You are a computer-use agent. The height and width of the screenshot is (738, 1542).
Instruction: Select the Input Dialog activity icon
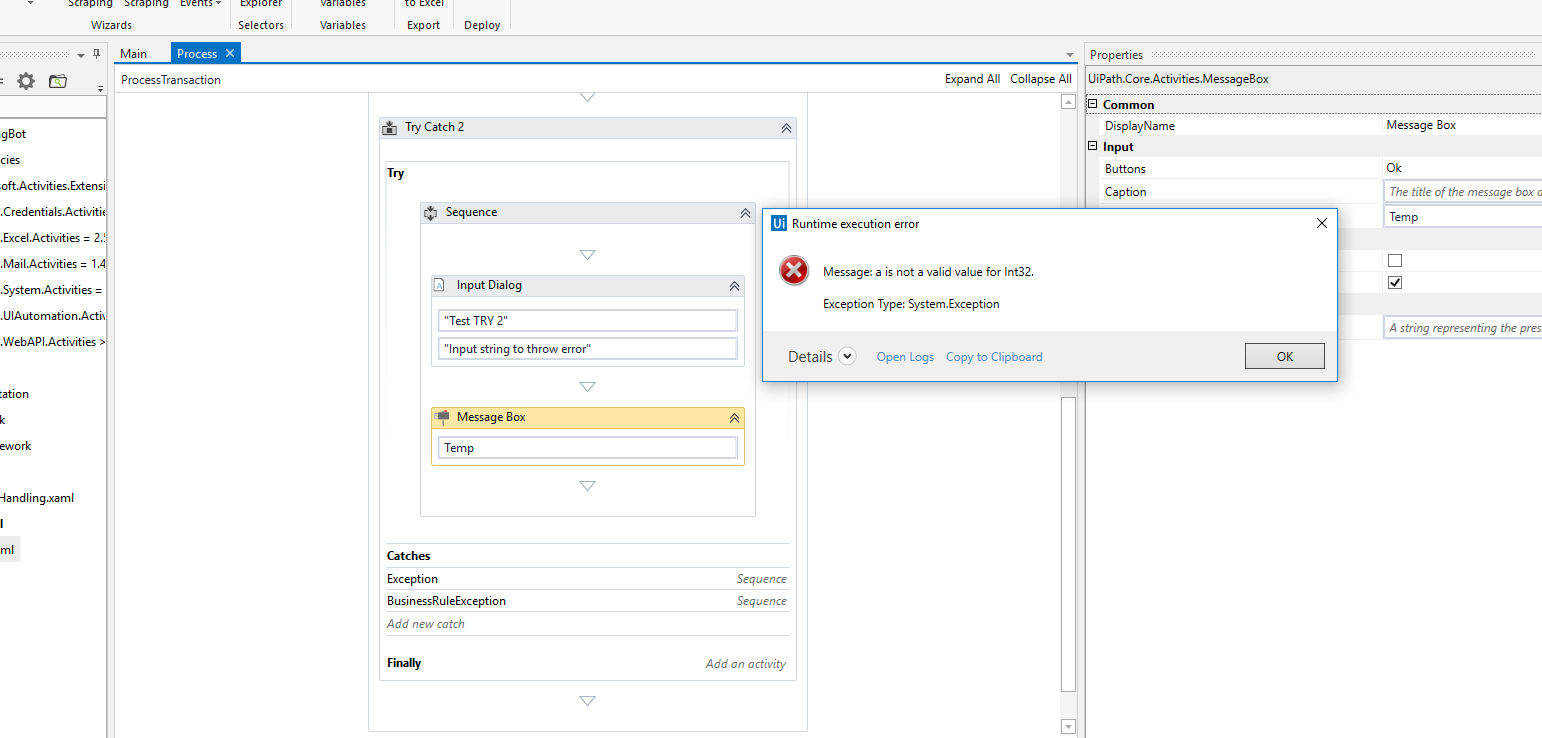pyautogui.click(x=439, y=285)
